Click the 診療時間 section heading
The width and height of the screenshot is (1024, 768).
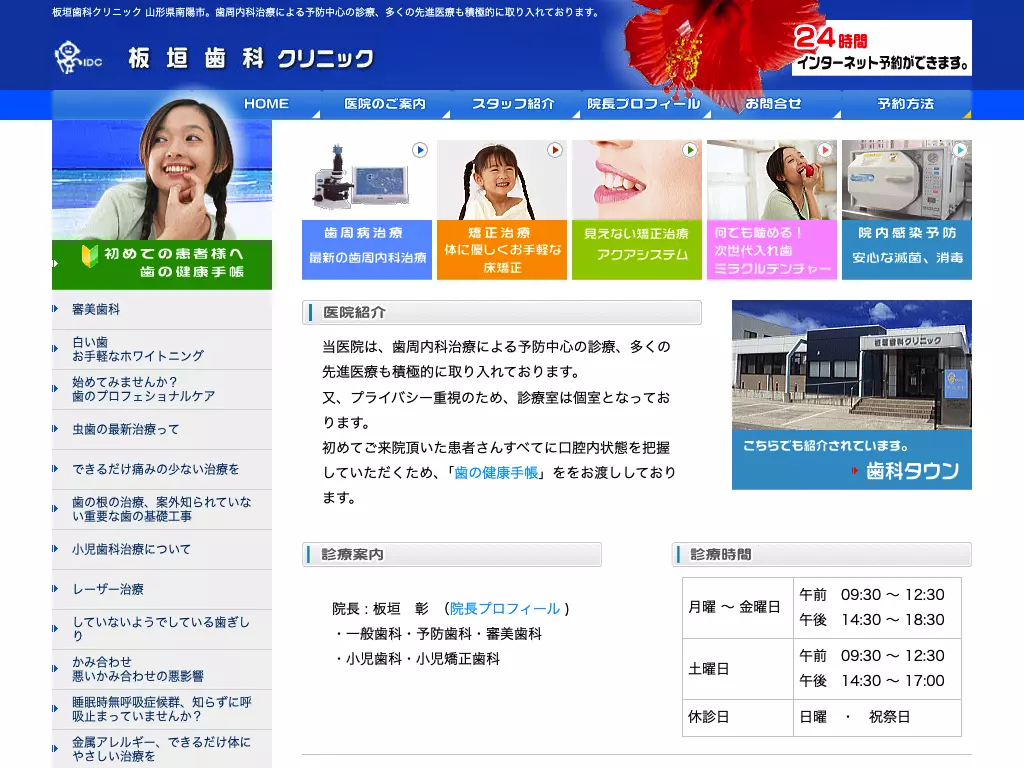(822, 554)
